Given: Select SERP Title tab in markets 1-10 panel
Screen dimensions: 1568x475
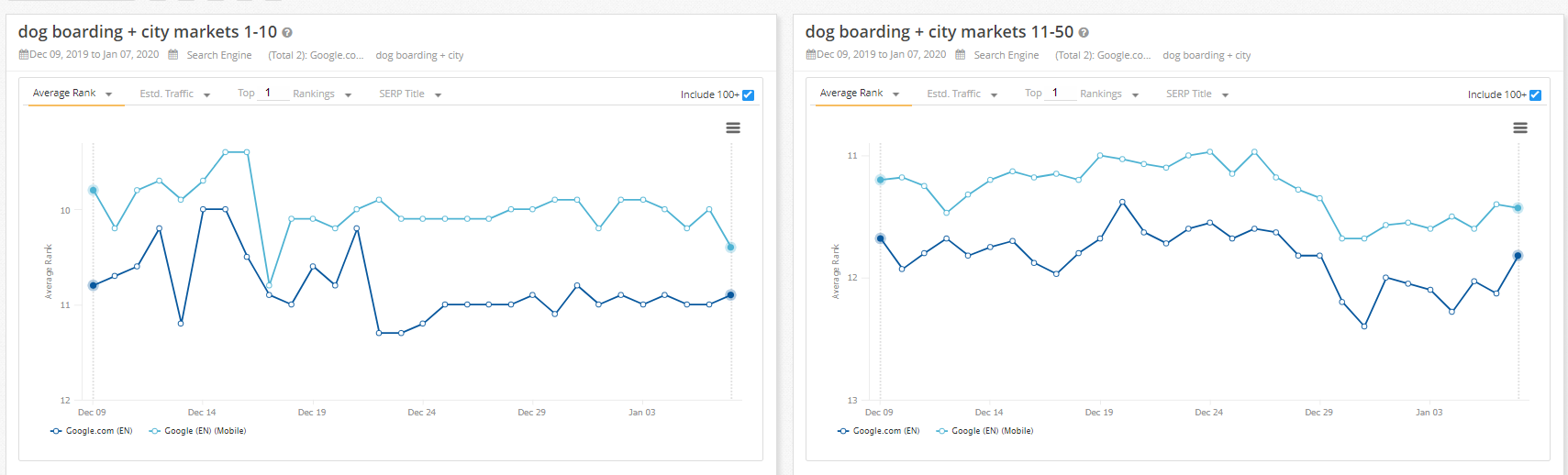Looking at the screenshot, I should (x=402, y=94).
